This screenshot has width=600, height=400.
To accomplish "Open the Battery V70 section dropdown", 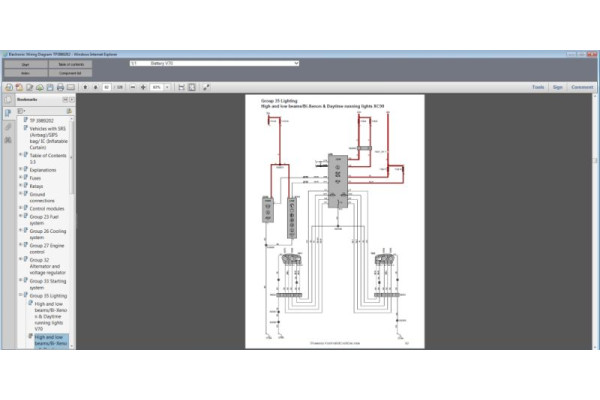I will [296, 63].
